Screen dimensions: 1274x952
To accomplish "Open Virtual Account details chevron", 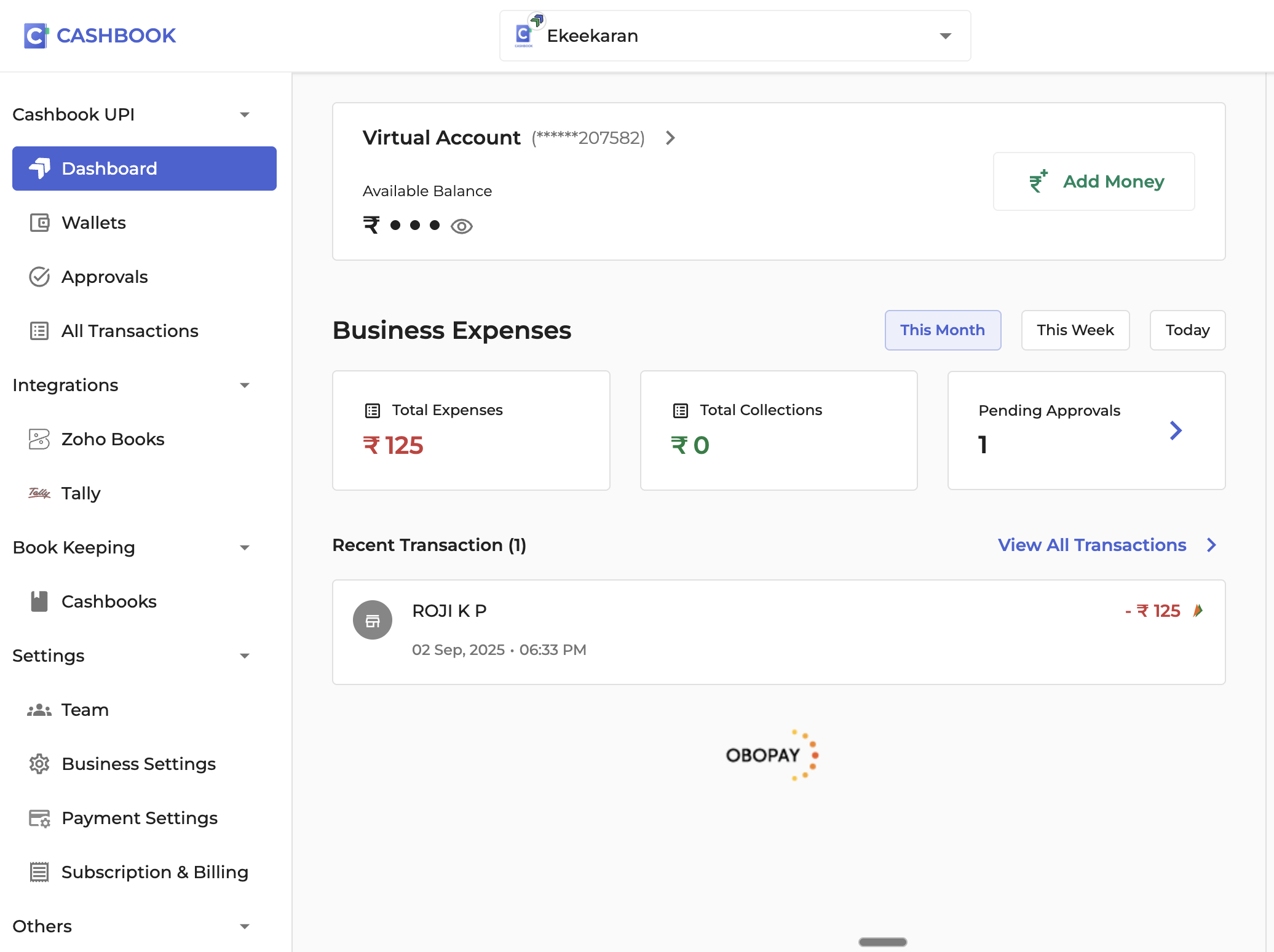I will [x=671, y=138].
